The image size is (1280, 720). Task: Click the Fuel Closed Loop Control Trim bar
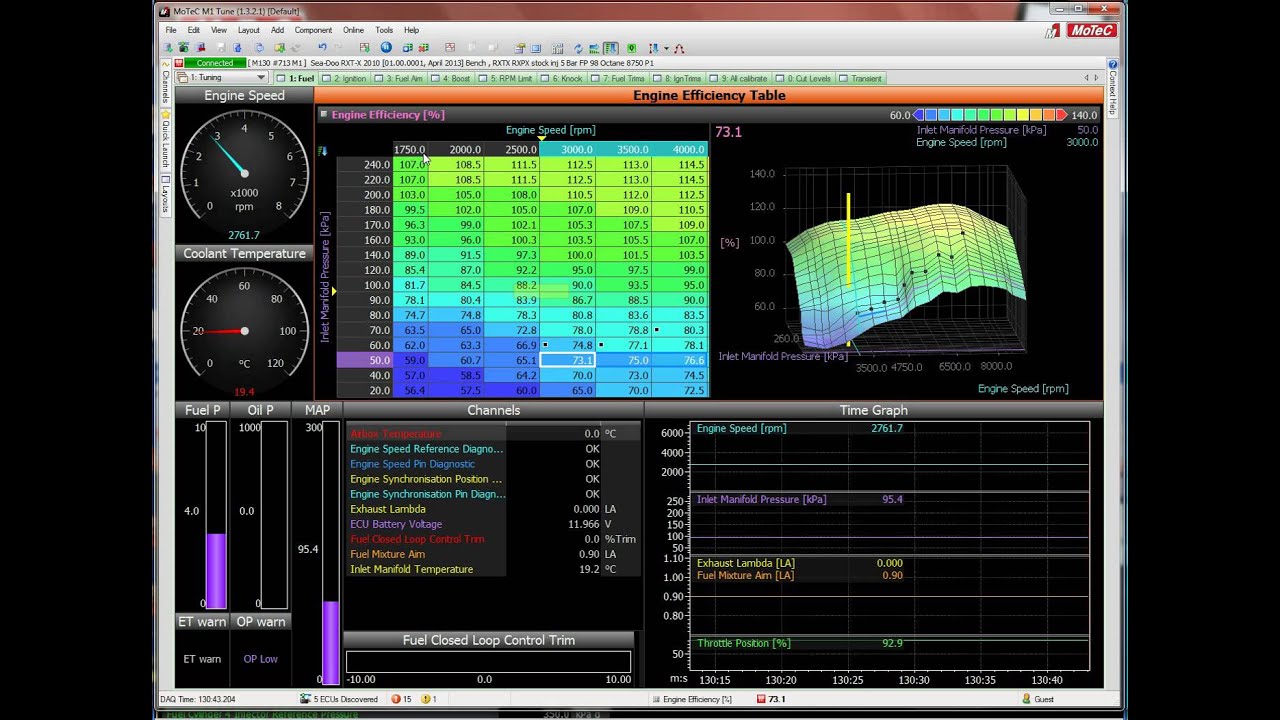[x=488, y=661]
